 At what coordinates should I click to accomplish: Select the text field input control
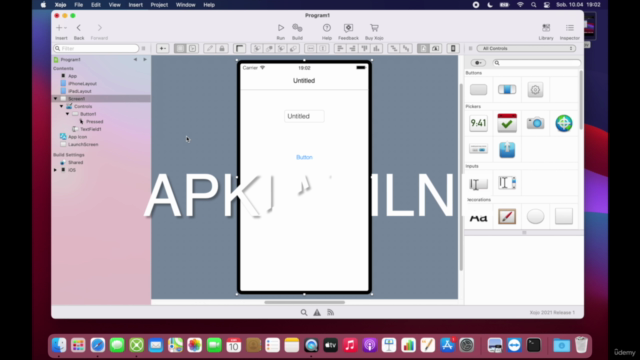478,184
